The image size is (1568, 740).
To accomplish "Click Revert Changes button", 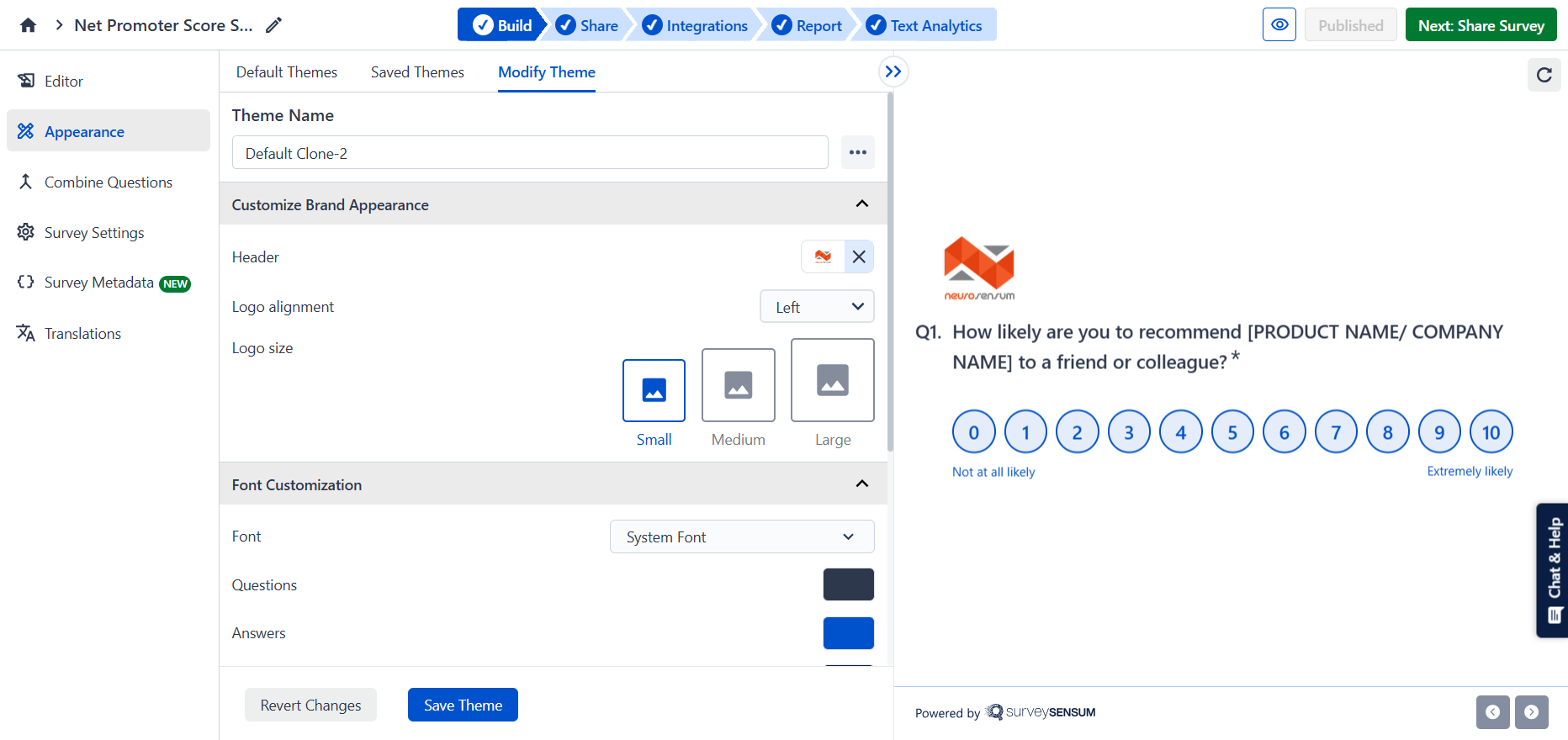I will [310, 705].
